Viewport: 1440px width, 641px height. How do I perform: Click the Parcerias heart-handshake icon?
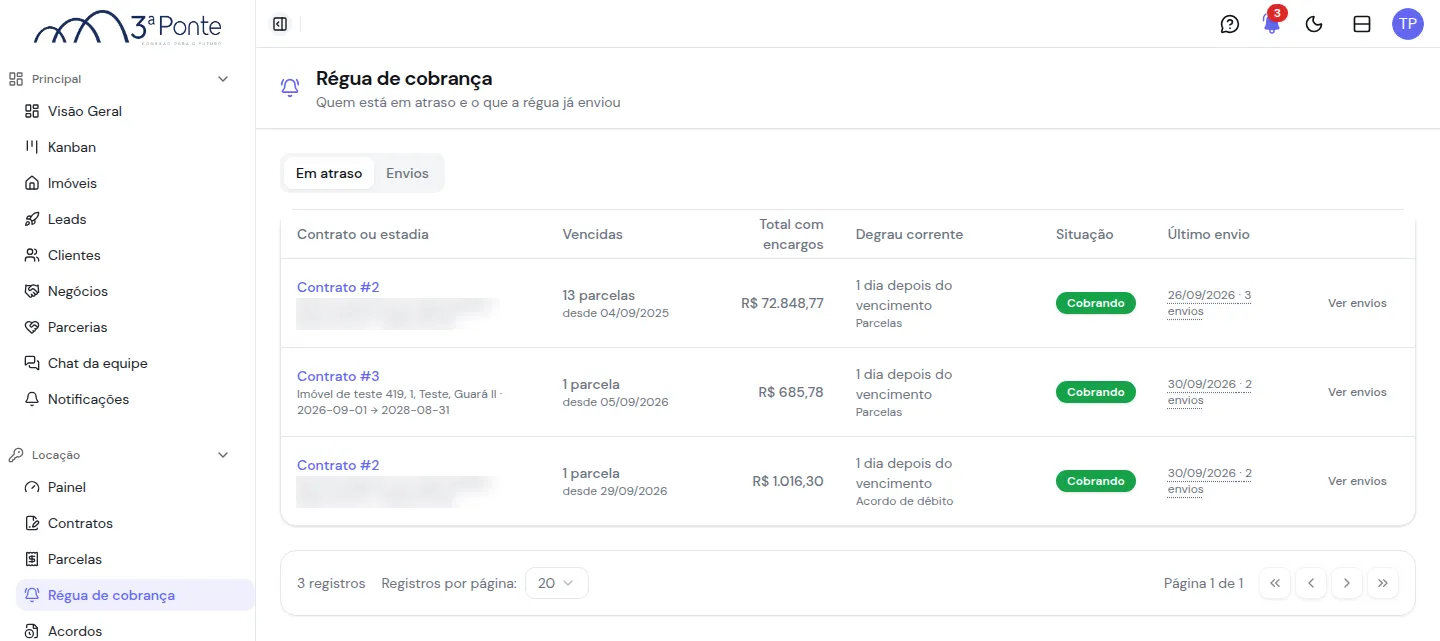(x=32, y=327)
